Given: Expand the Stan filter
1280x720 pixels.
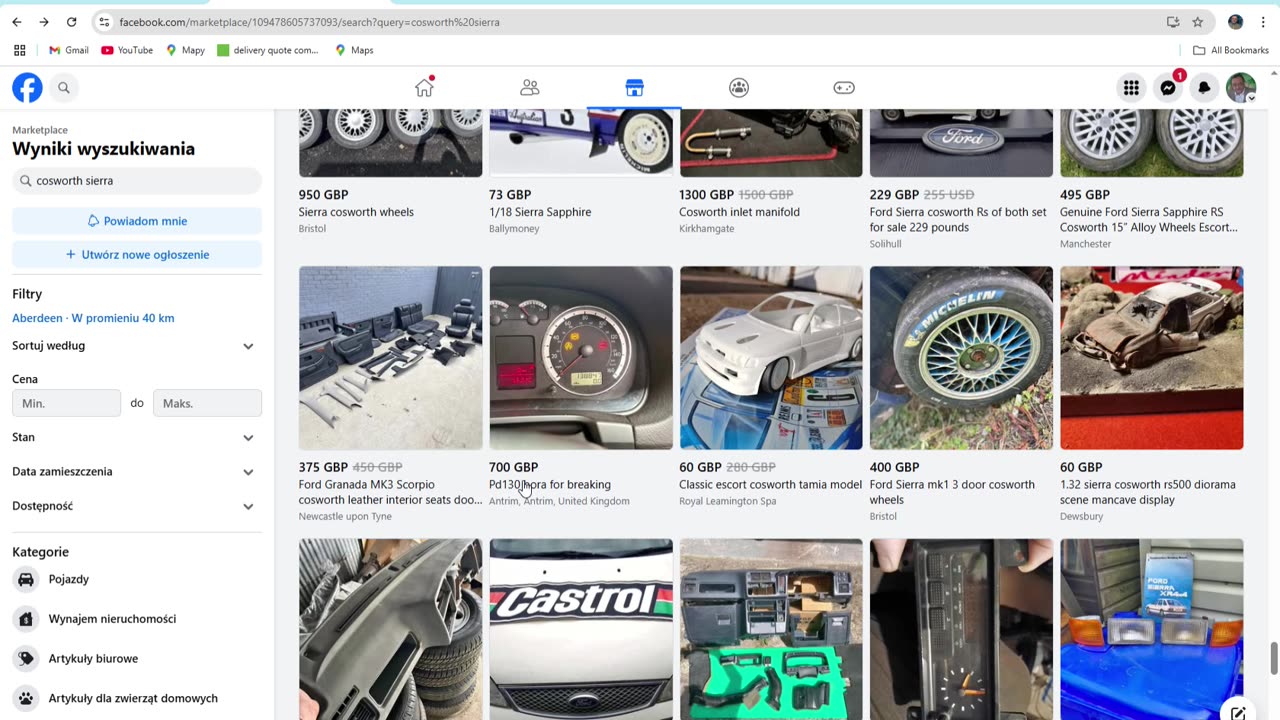Looking at the screenshot, I should 135,437.
